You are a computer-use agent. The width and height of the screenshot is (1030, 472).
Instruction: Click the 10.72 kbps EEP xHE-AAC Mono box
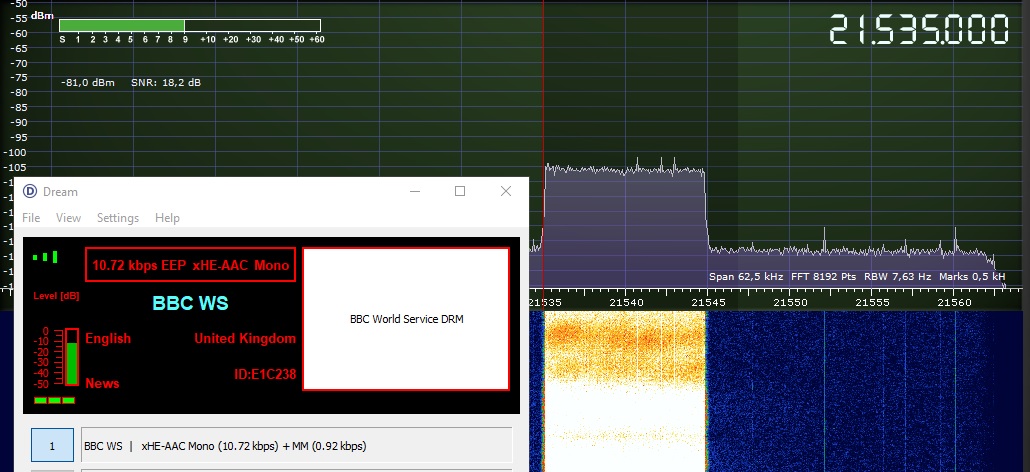tap(190, 265)
